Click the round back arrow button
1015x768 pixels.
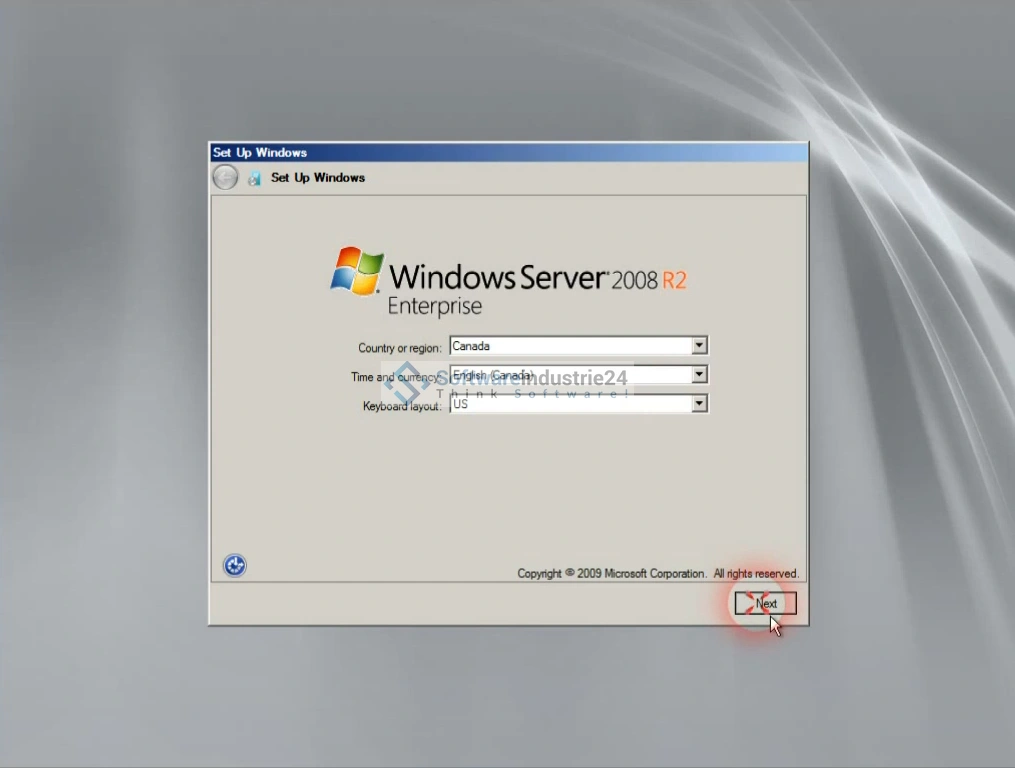[x=225, y=178]
